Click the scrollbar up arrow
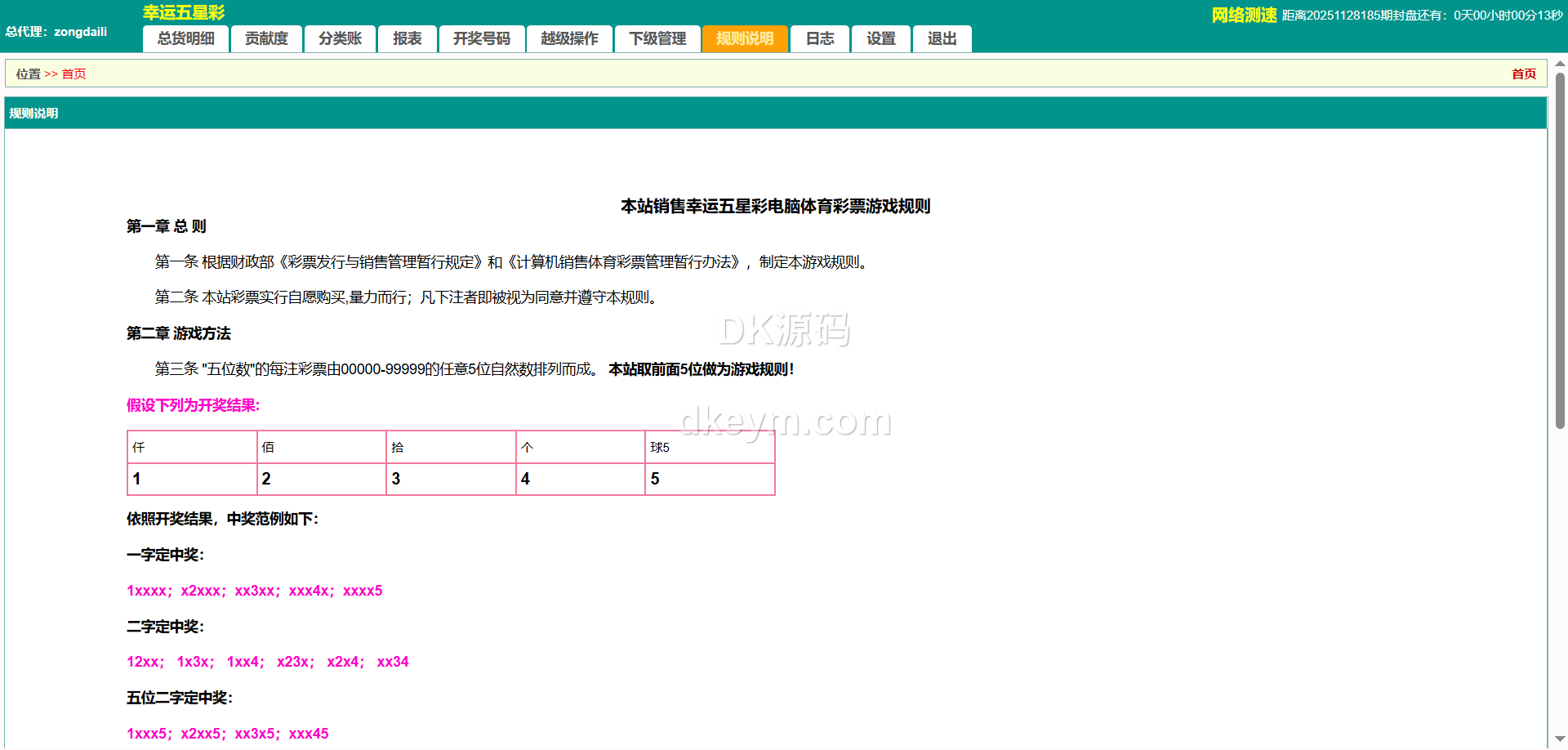 (x=1560, y=64)
